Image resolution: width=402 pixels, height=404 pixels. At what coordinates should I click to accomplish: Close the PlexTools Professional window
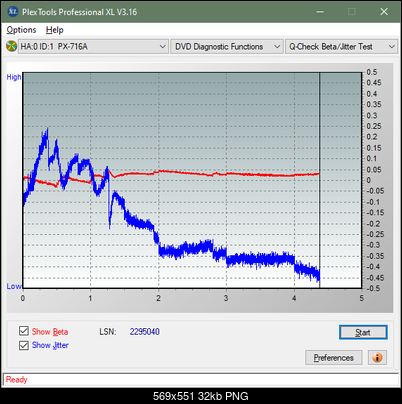point(384,12)
